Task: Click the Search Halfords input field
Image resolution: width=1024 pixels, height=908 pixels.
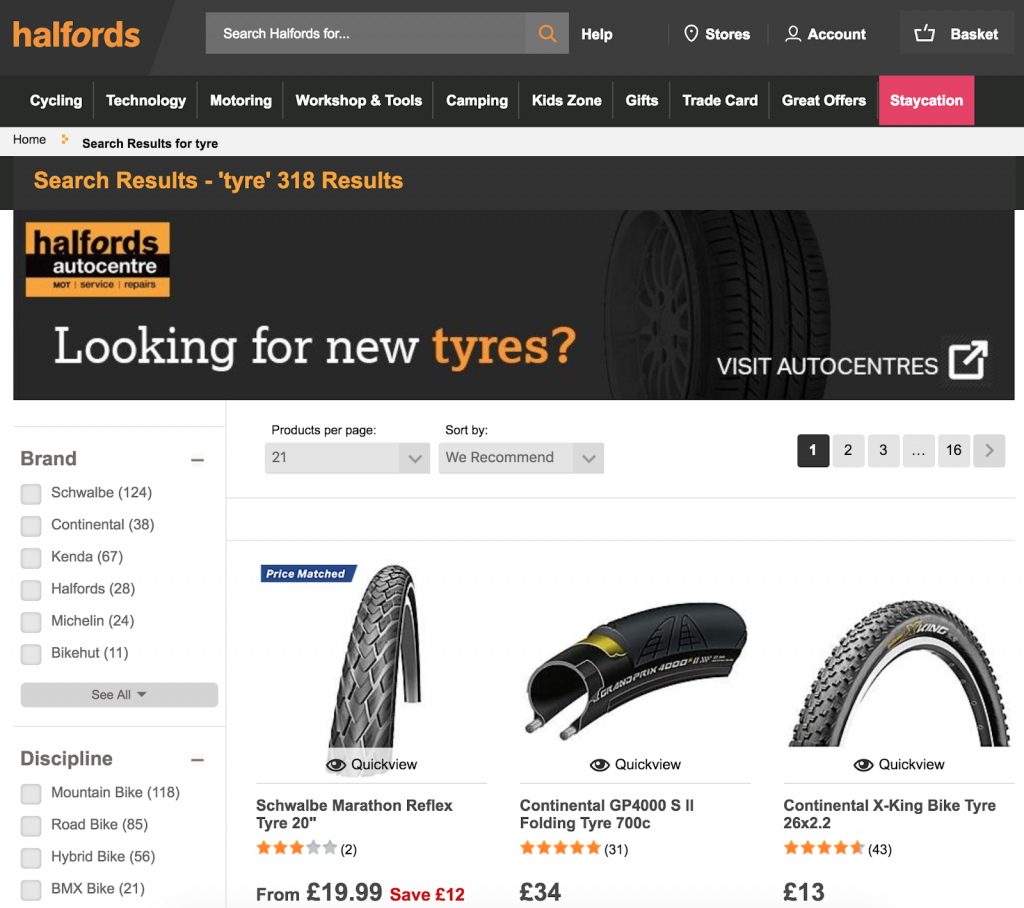Action: point(366,33)
